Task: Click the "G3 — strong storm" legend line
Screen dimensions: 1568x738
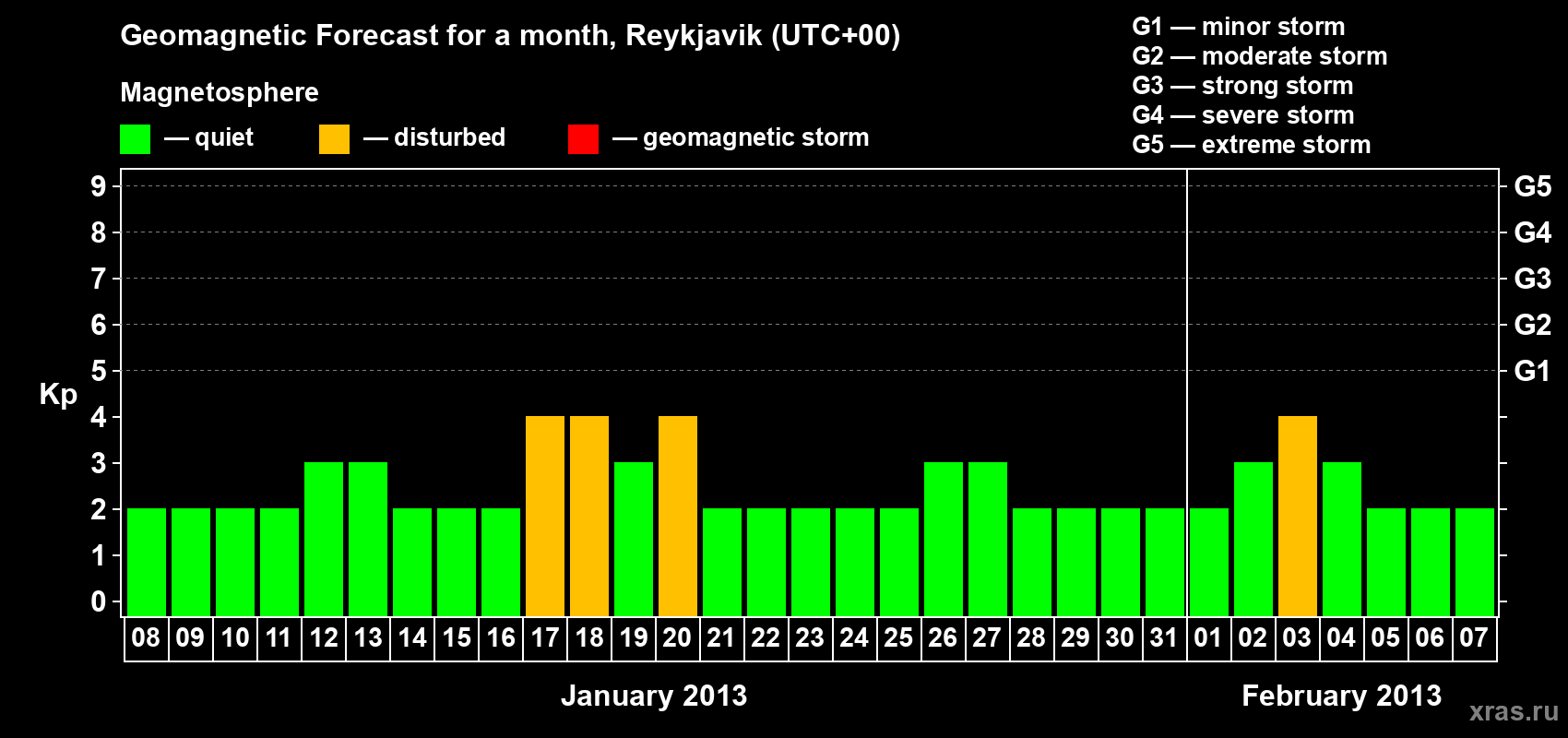Action: (1242, 86)
